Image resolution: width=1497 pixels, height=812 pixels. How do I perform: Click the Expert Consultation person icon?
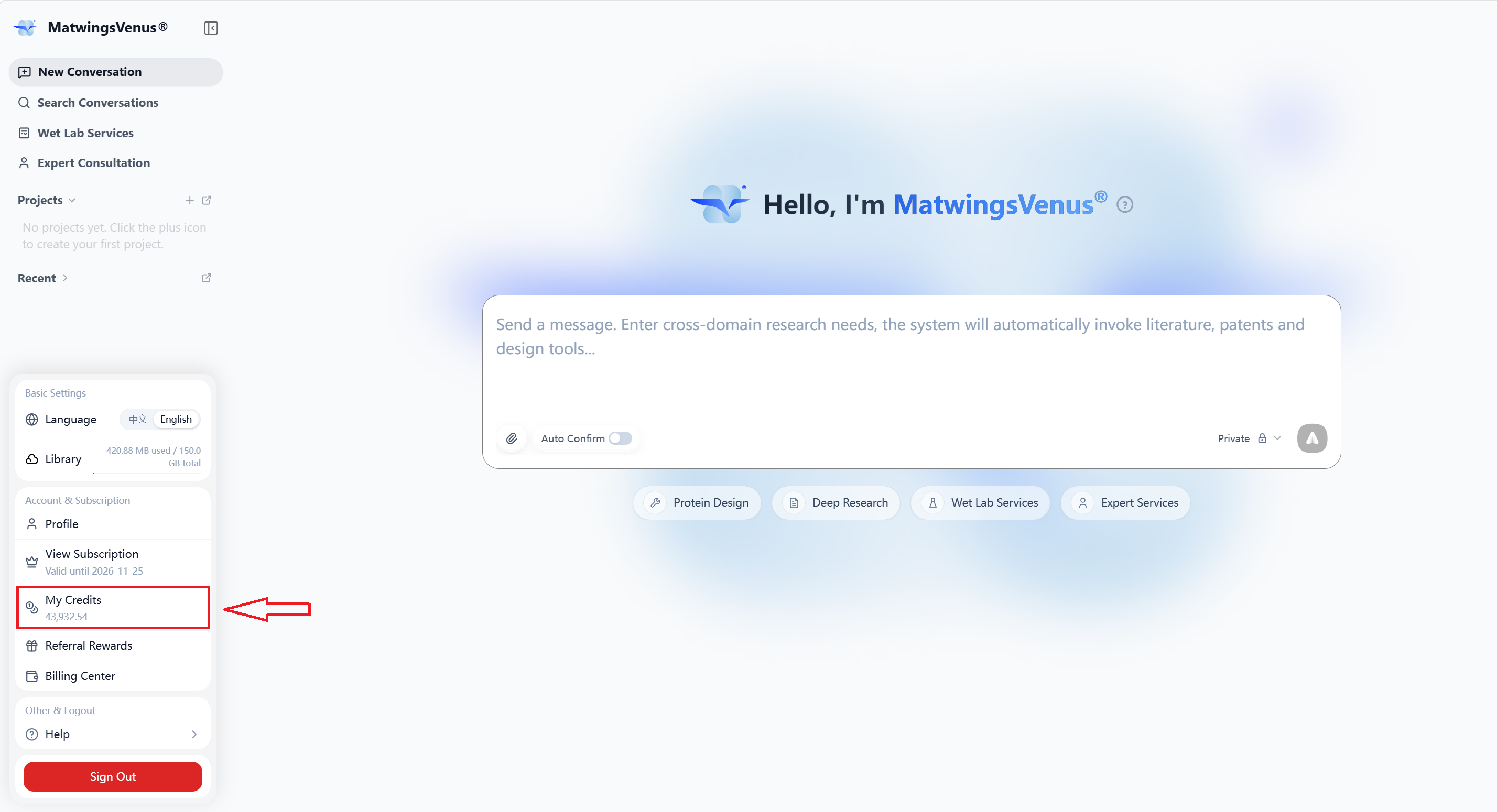click(24, 163)
